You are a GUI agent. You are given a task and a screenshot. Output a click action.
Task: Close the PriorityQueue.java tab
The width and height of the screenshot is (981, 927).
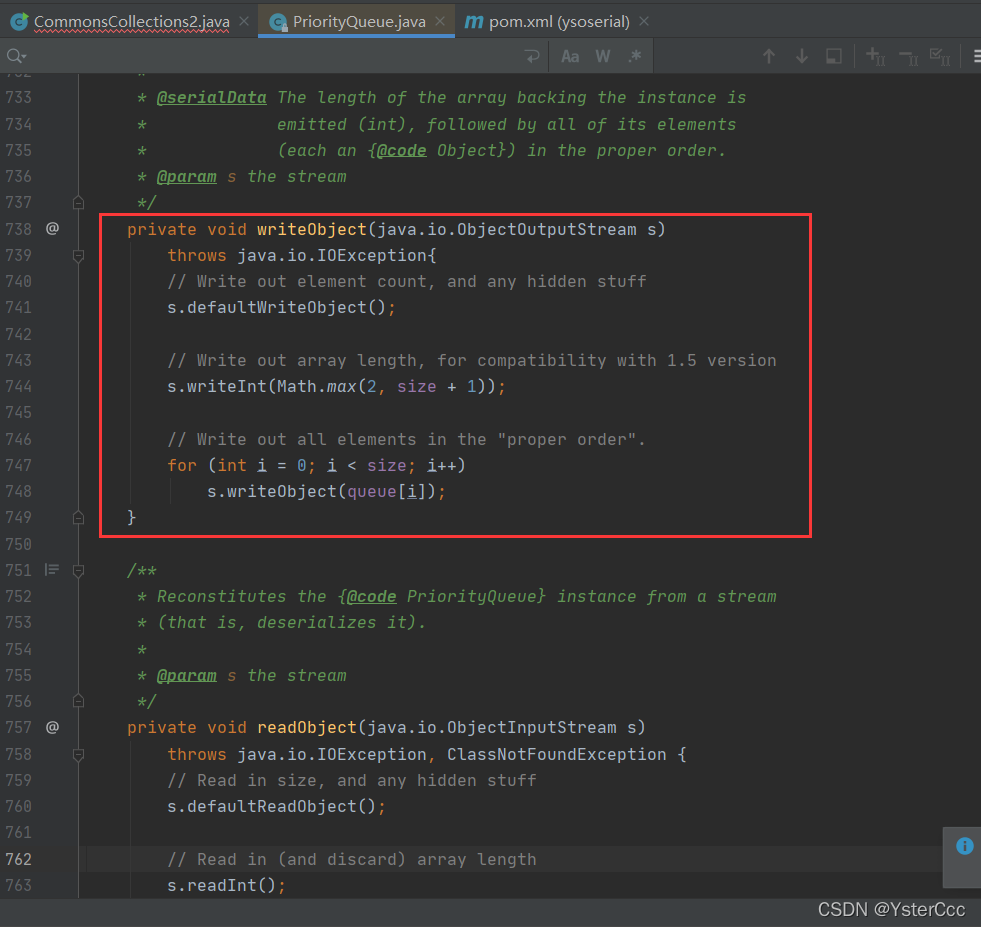click(x=440, y=21)
